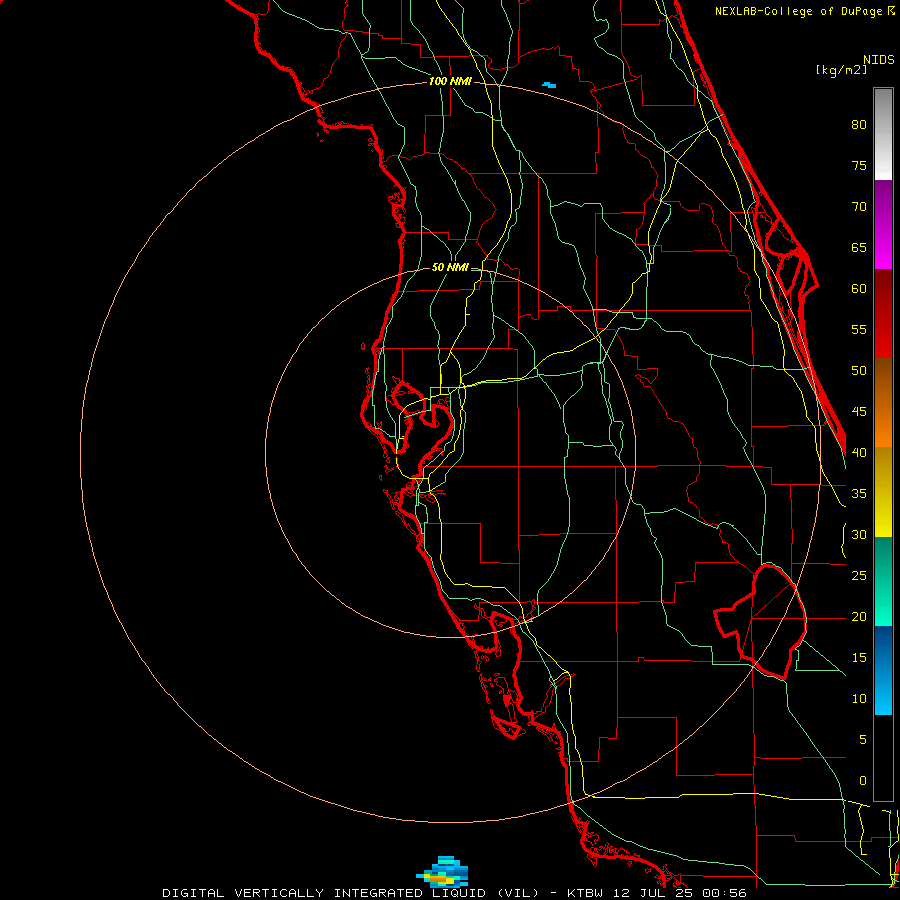Click the 50 value on the color scale

coord(859,371)
